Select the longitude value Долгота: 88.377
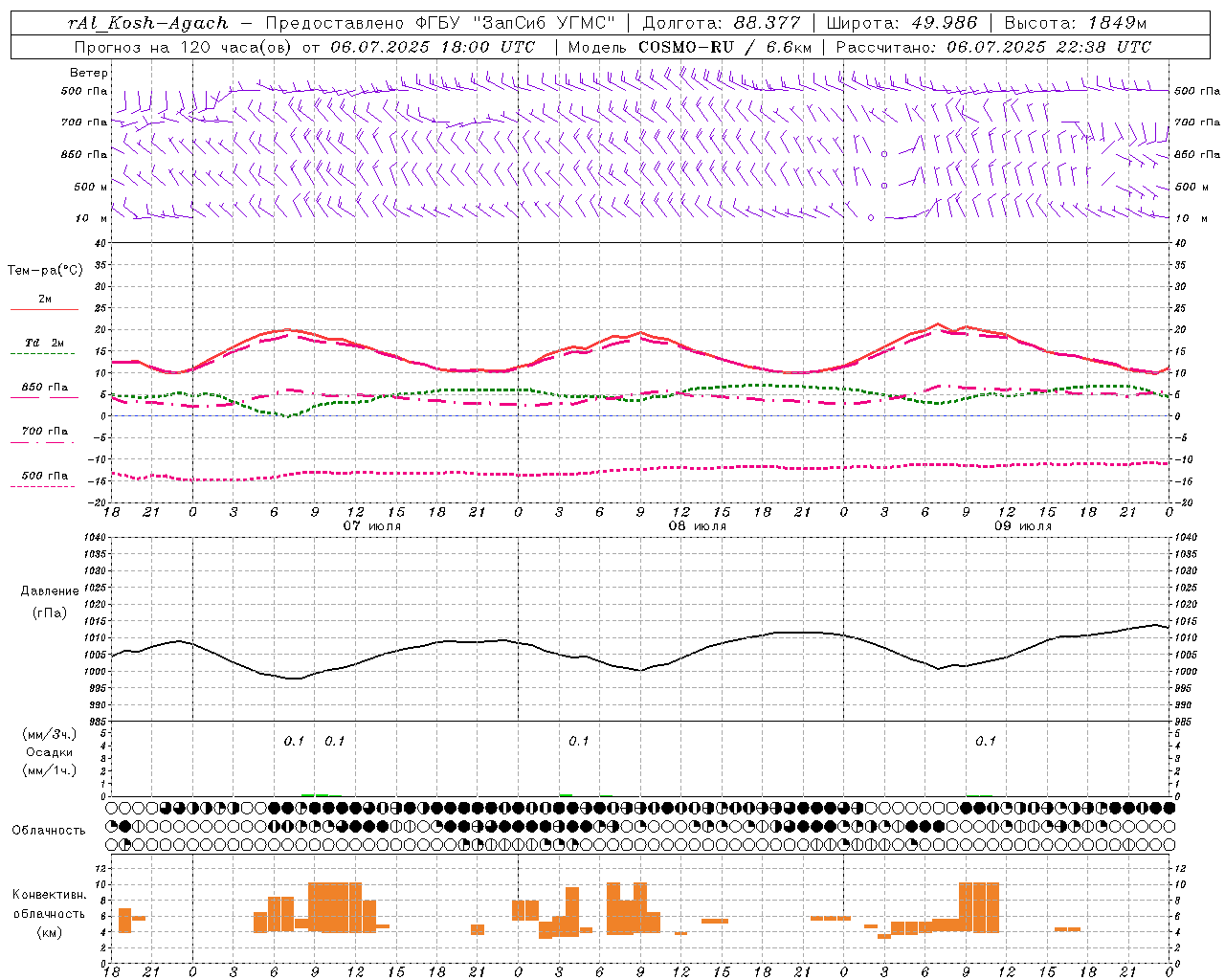Screen dimensions: 1225x980 click(721, 23)
